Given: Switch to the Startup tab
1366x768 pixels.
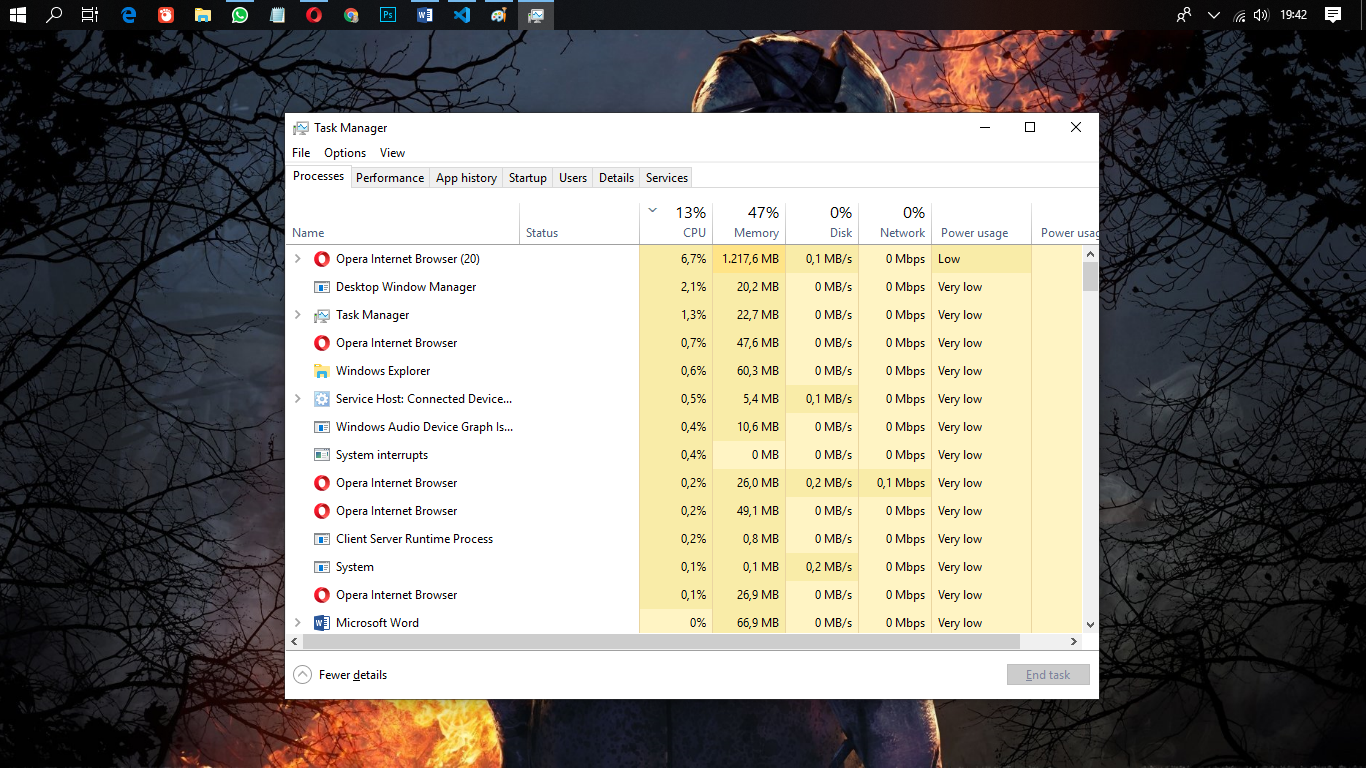Looking at the screenshot, I should point(528,178).
